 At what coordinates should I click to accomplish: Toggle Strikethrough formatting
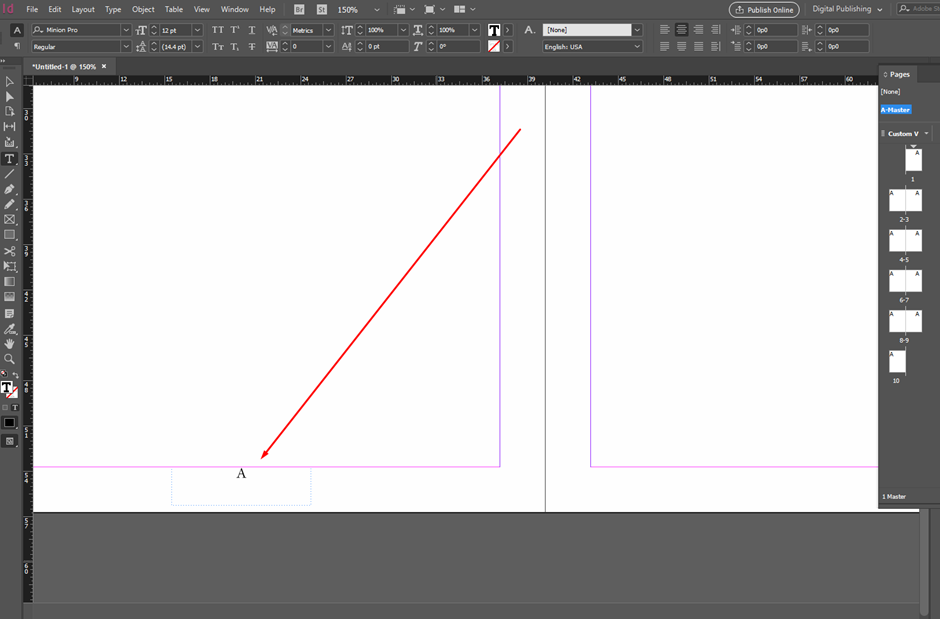(252, 46)
